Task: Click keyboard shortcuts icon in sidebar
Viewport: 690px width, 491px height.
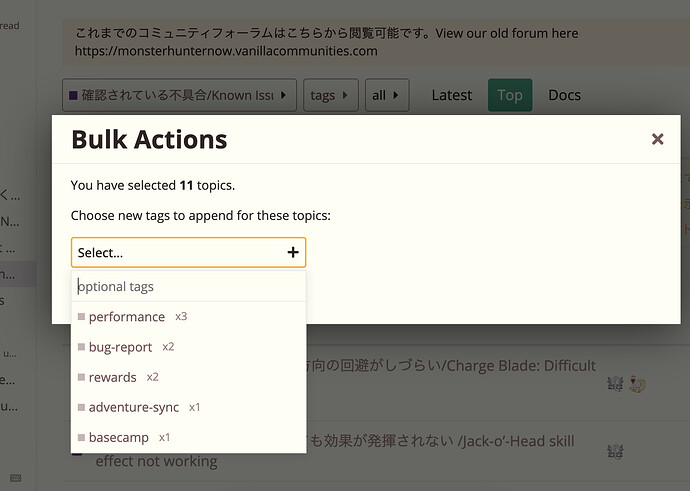Action: pos(16,478)
